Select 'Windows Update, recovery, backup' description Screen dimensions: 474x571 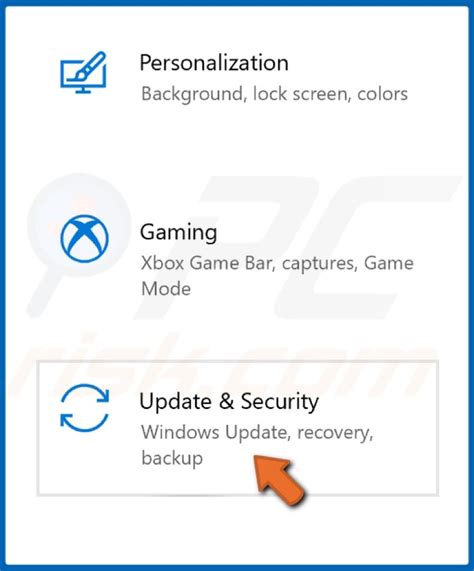point(257,445)
